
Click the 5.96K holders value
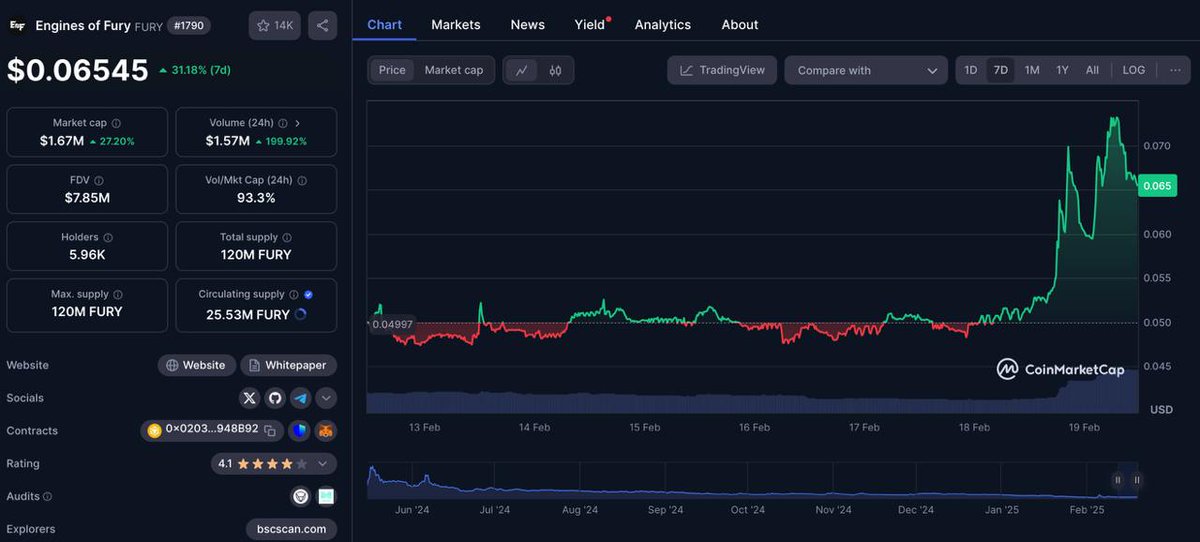click(x=86, y=255)
